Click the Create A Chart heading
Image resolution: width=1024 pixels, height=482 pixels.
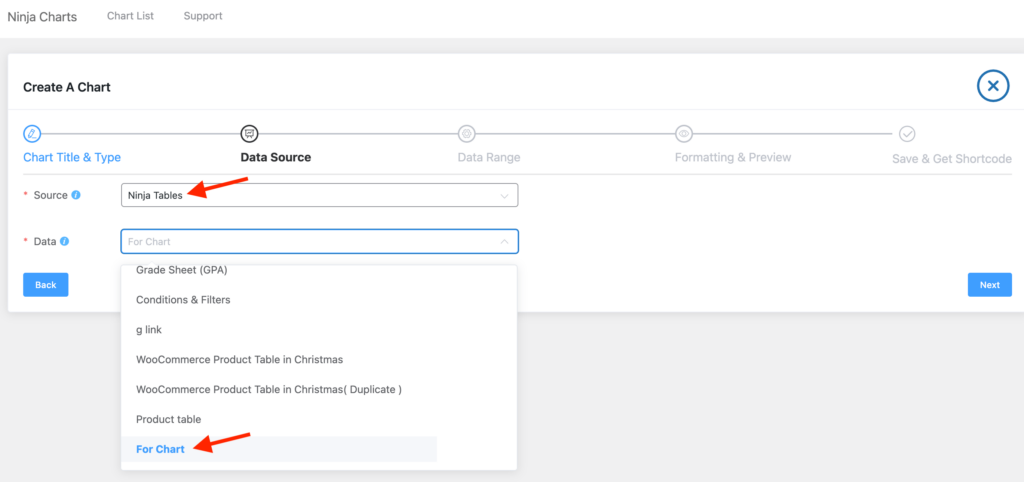pos(67,87)
